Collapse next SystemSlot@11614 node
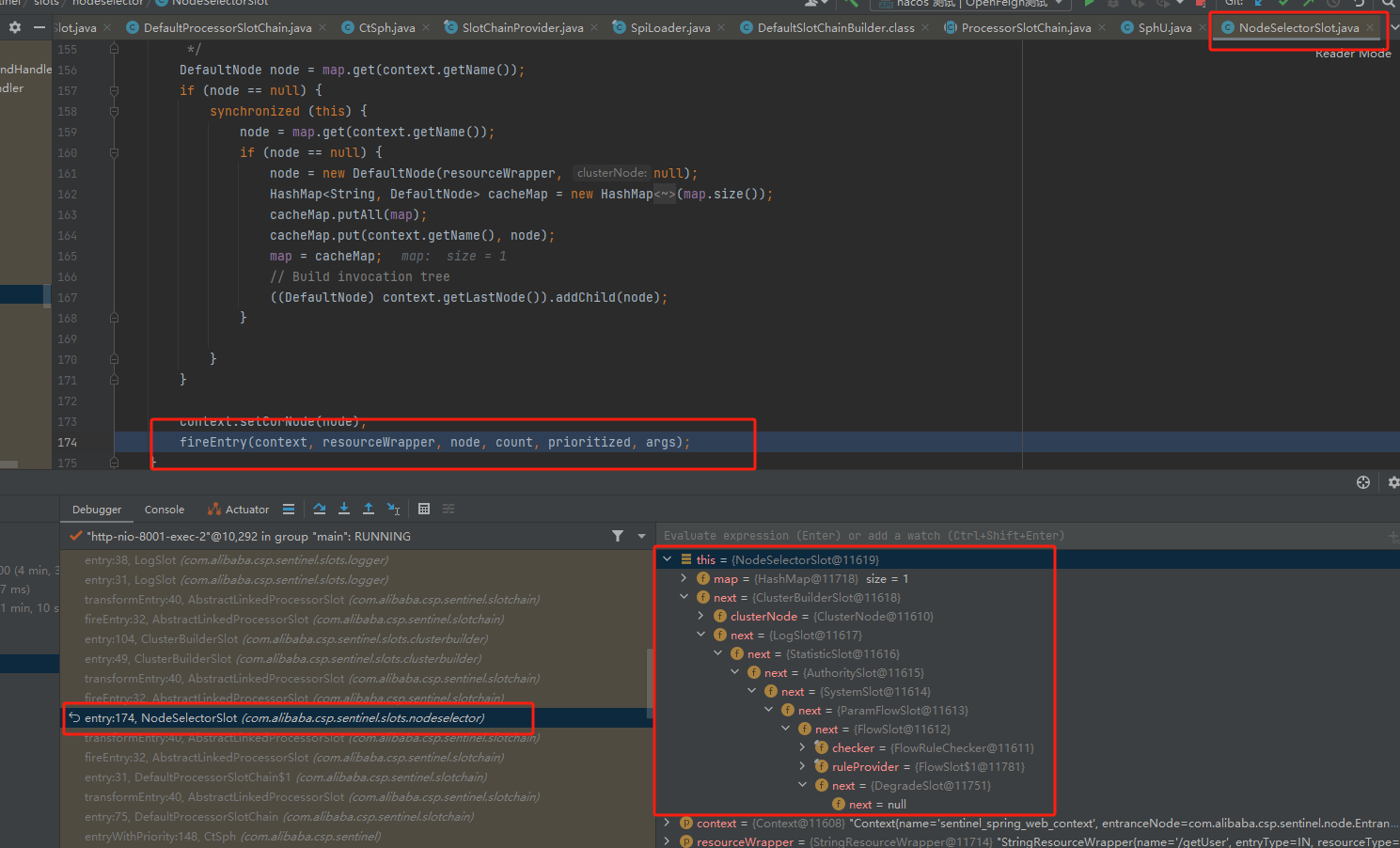The image size is (1400, 848). point(752,691)
